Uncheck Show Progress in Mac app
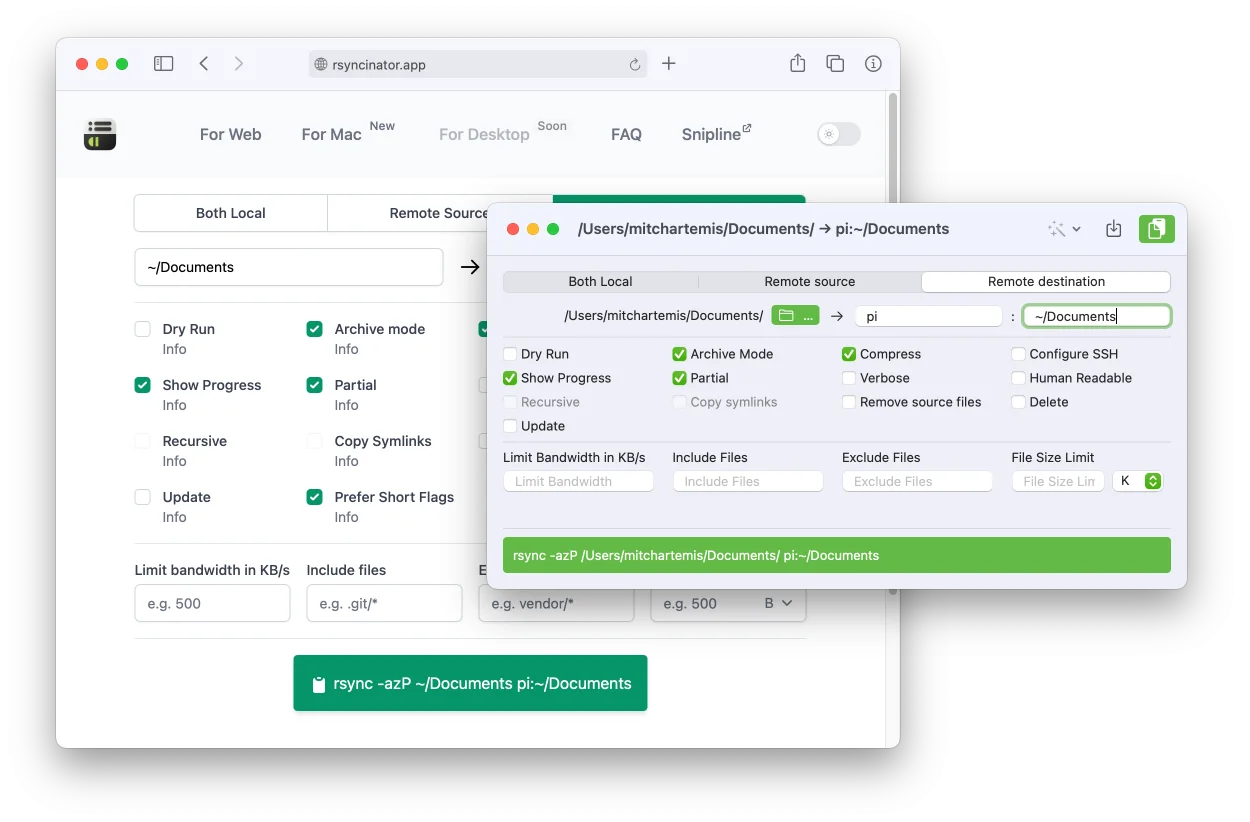Image resolution: width=1250 pixels, height=822 pixels. click(510, 378)
